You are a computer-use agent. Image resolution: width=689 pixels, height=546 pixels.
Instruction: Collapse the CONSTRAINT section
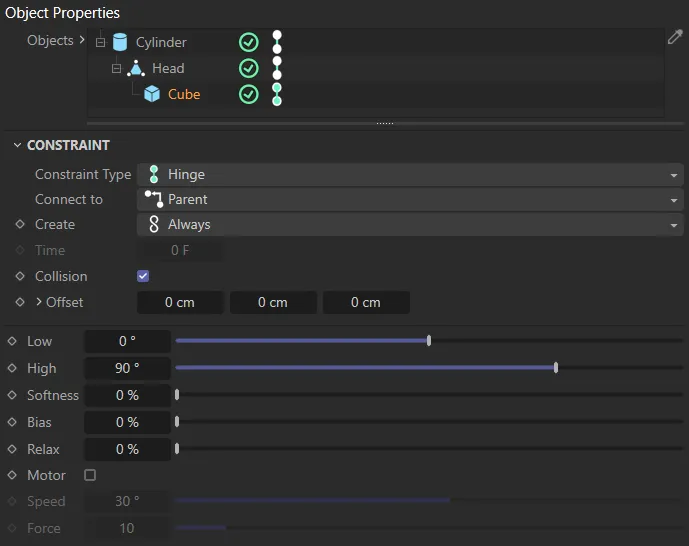point(16,145)
